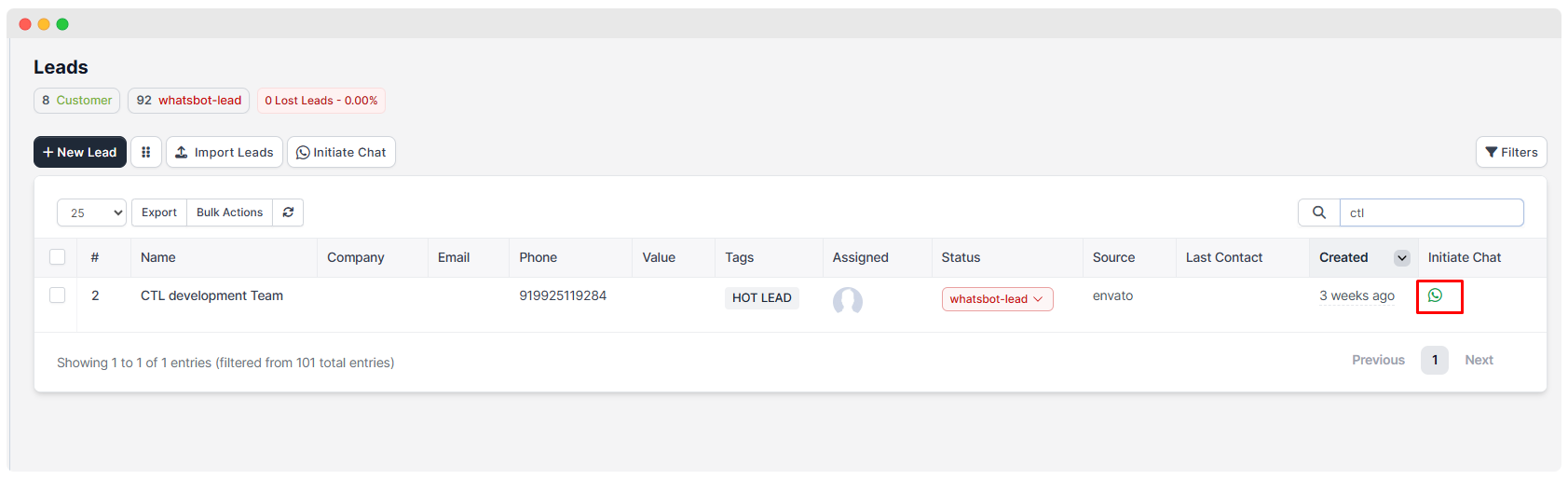Toggle Created column sort arrow

[x=1401, y=258]
